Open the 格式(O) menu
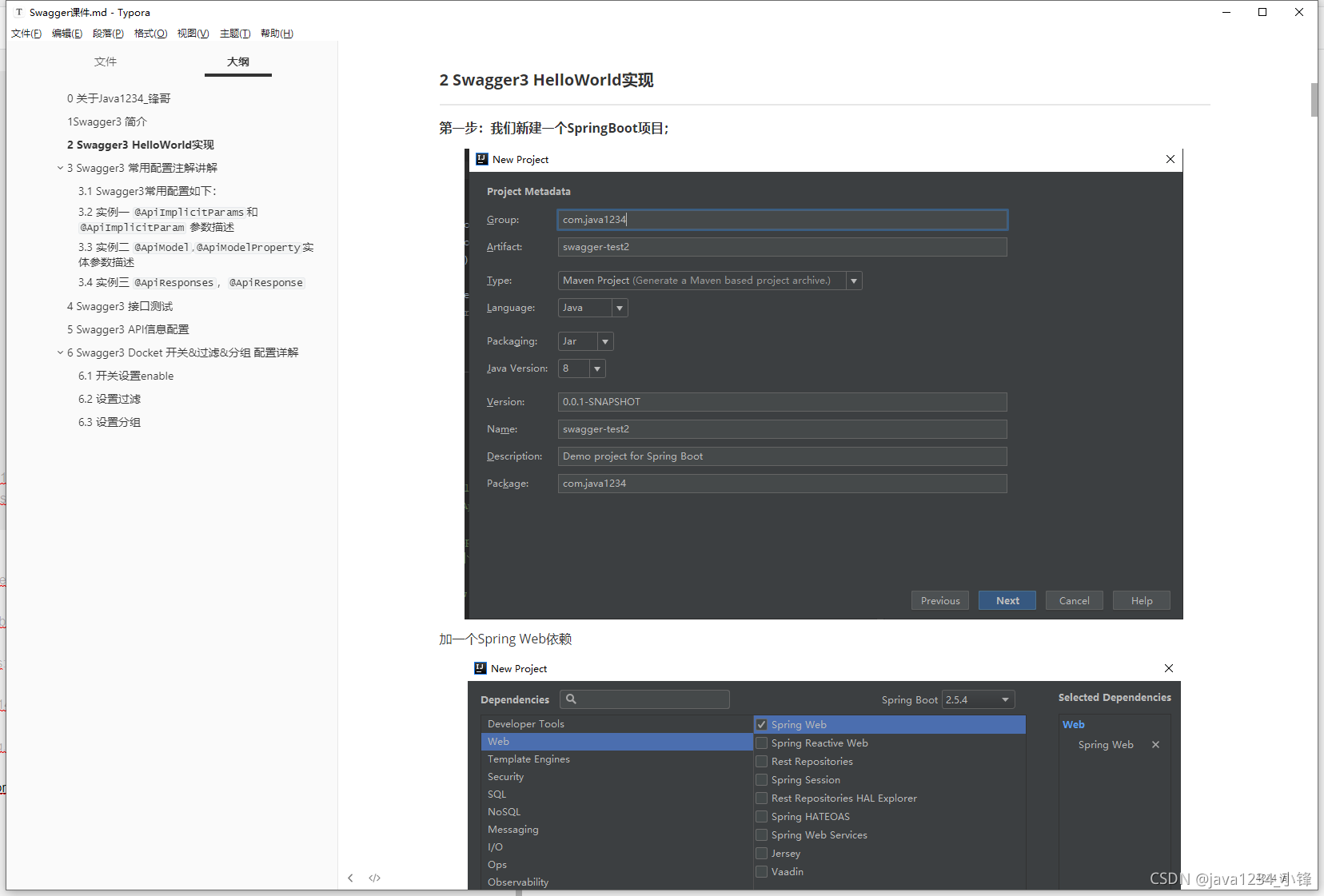 150,34
